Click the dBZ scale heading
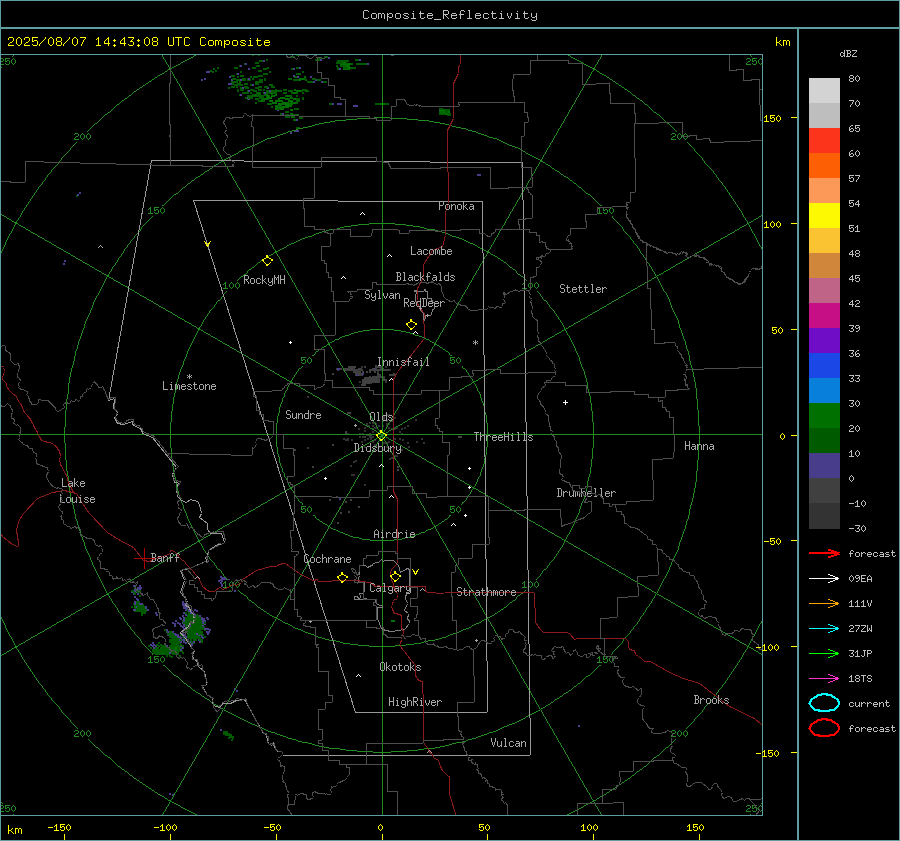Viewport: 900px width, 841px height. coord(848,53)
